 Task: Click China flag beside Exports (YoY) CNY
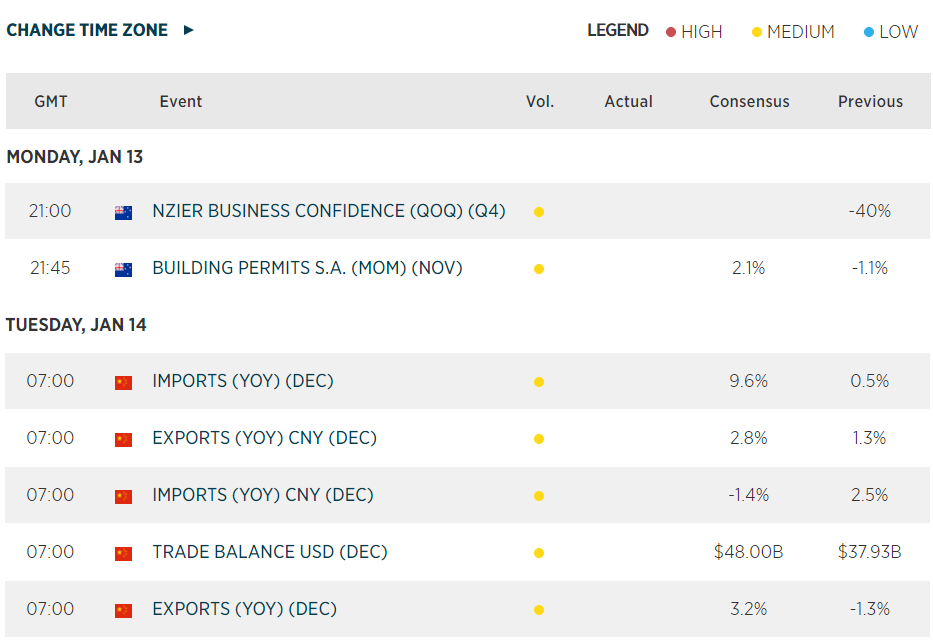(123, 439)
